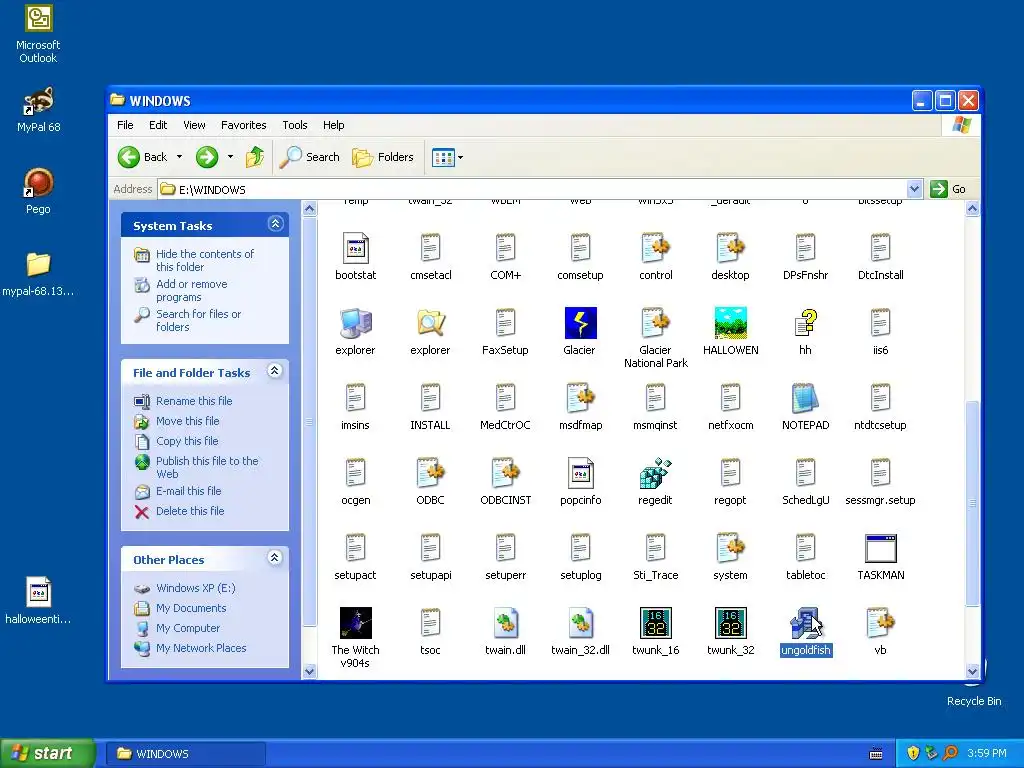
Task: Select the twain.dll file icon
Action: tap(505, 623)
